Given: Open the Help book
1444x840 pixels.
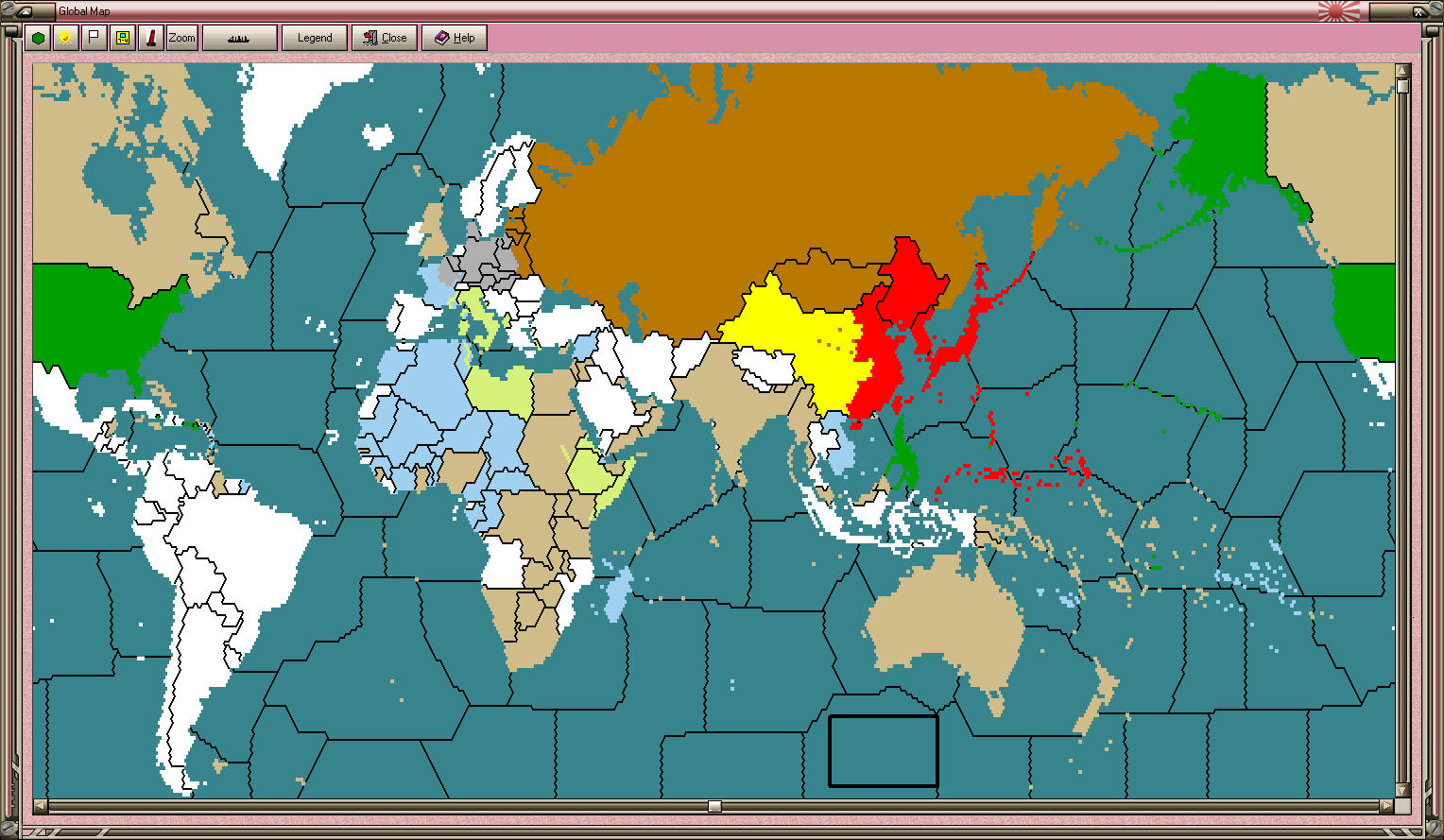Looking at the screenshot, I should click(455, 38).
